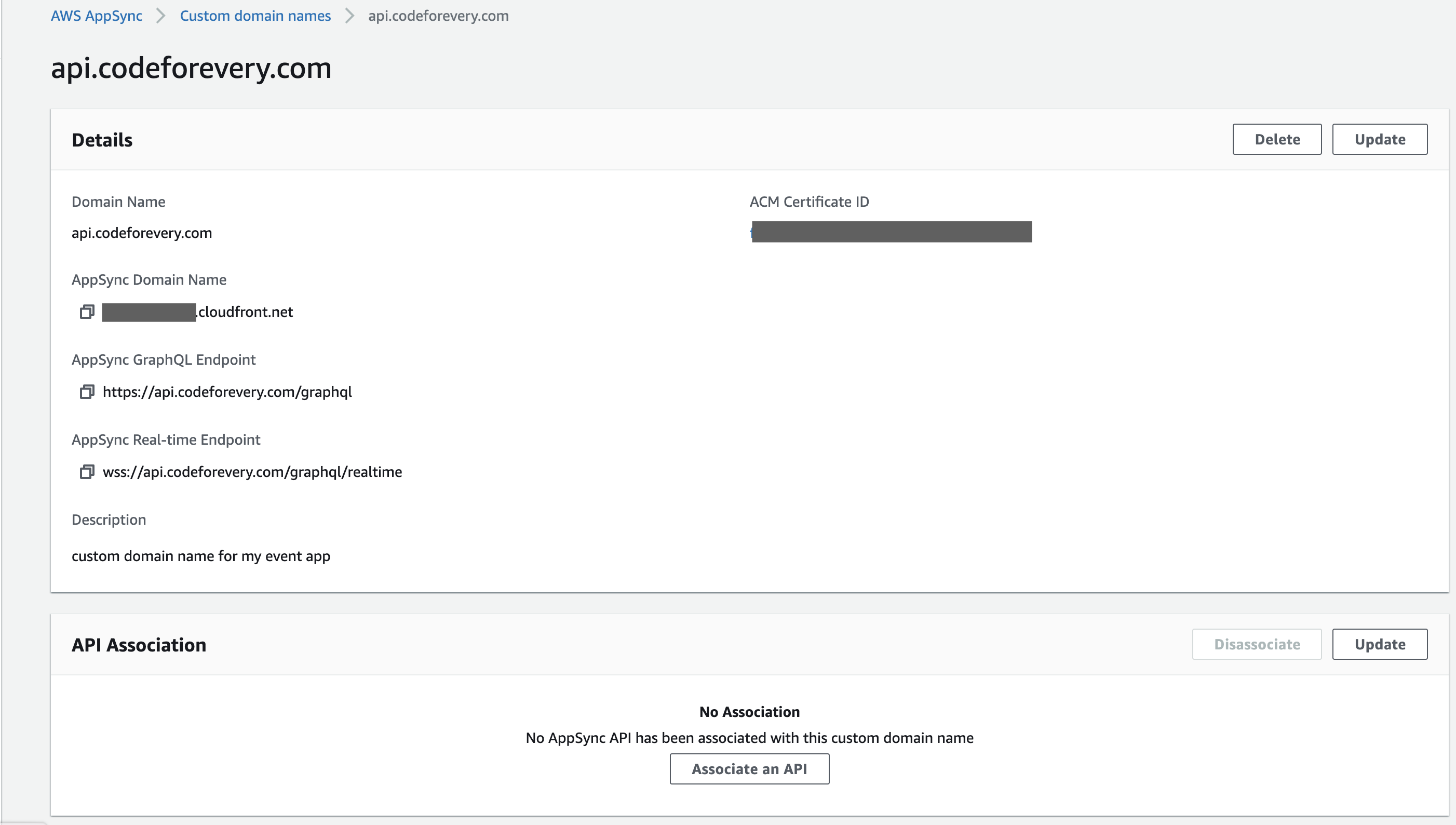Viewport: 1456px width, 825px height.
Task: Copy the AppSync Real-time Endpoint wss URL
Action: [x=87, y=471]
